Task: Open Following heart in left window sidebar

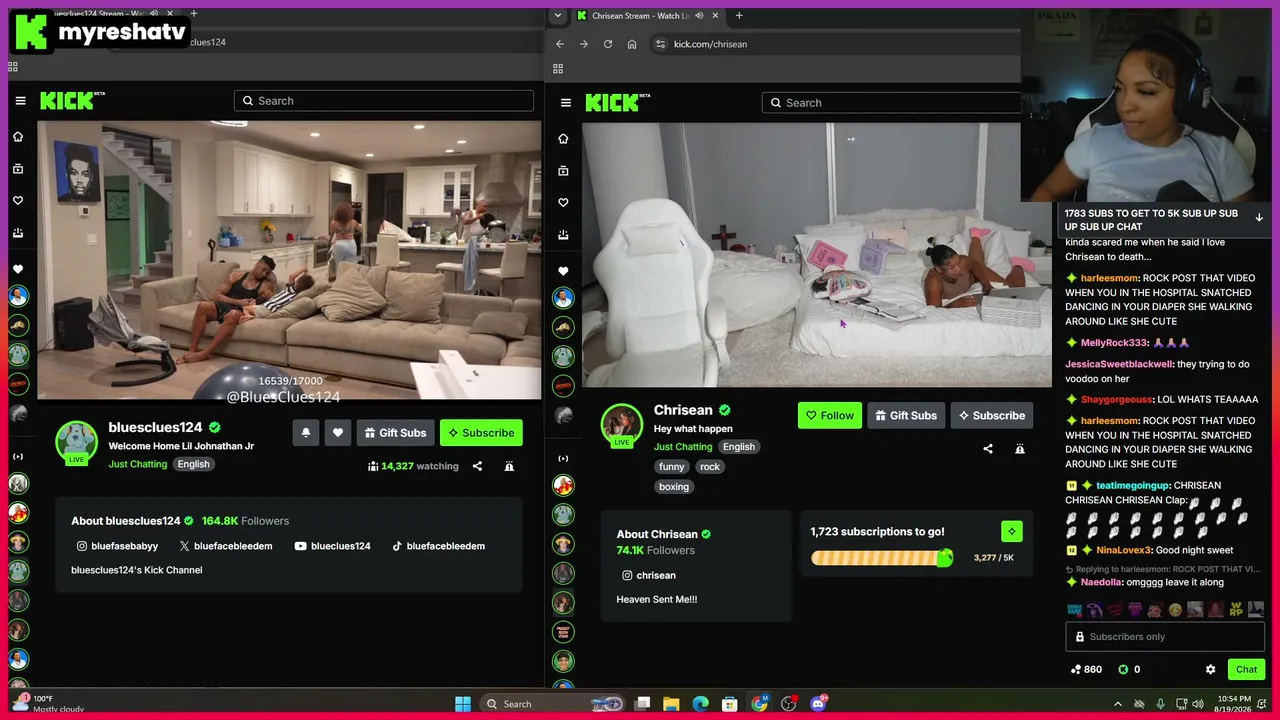Action: click(18, 201)
